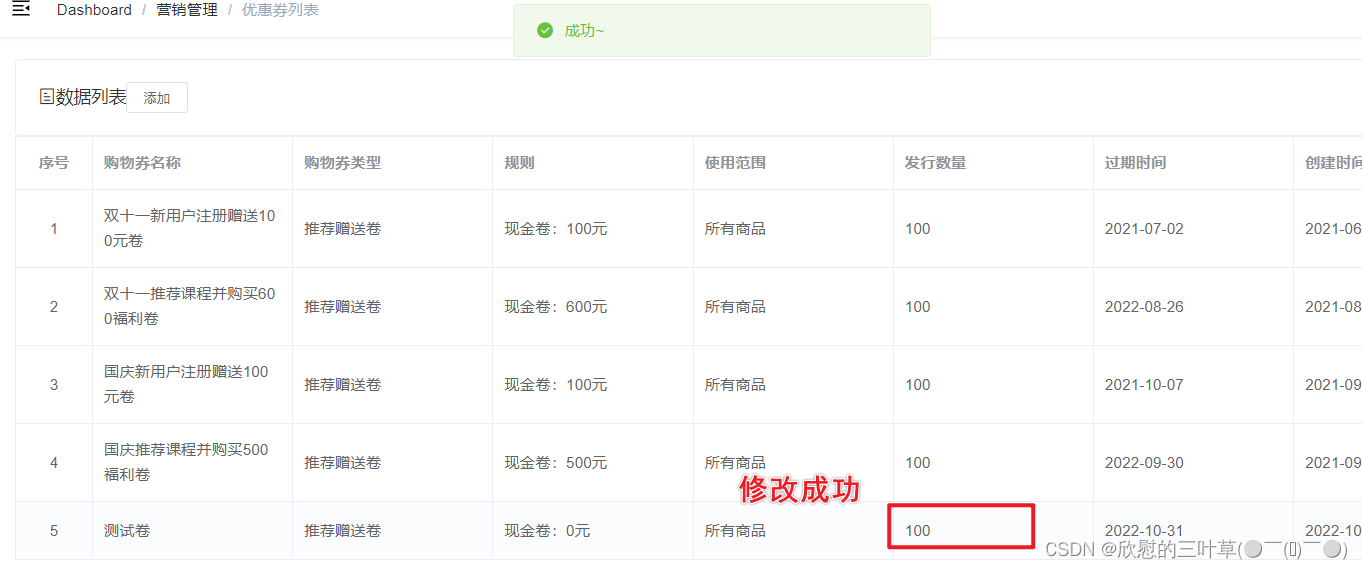Image resolution: width=1362 pixels, height=569 pixels.
Task: Click 推荐赠送卷 type in row 2
Action: coord(343,307)
